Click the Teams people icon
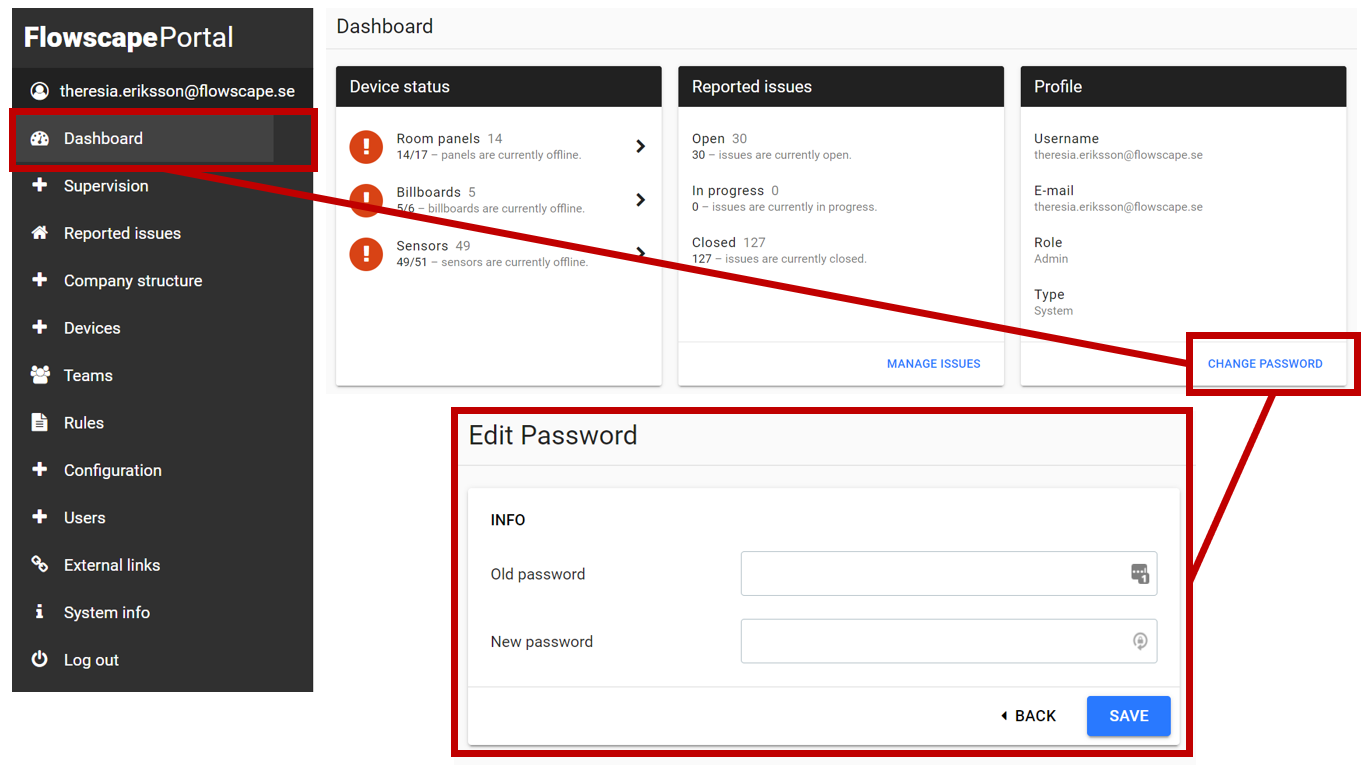Screen dimensions: 1366x772 coord(40,375)
